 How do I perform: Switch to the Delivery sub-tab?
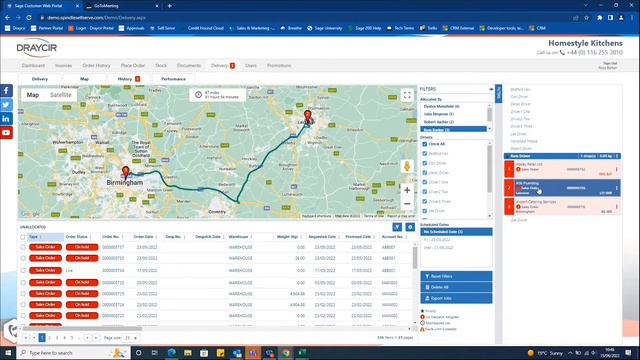pyautogui.click(x=40, y=79)
